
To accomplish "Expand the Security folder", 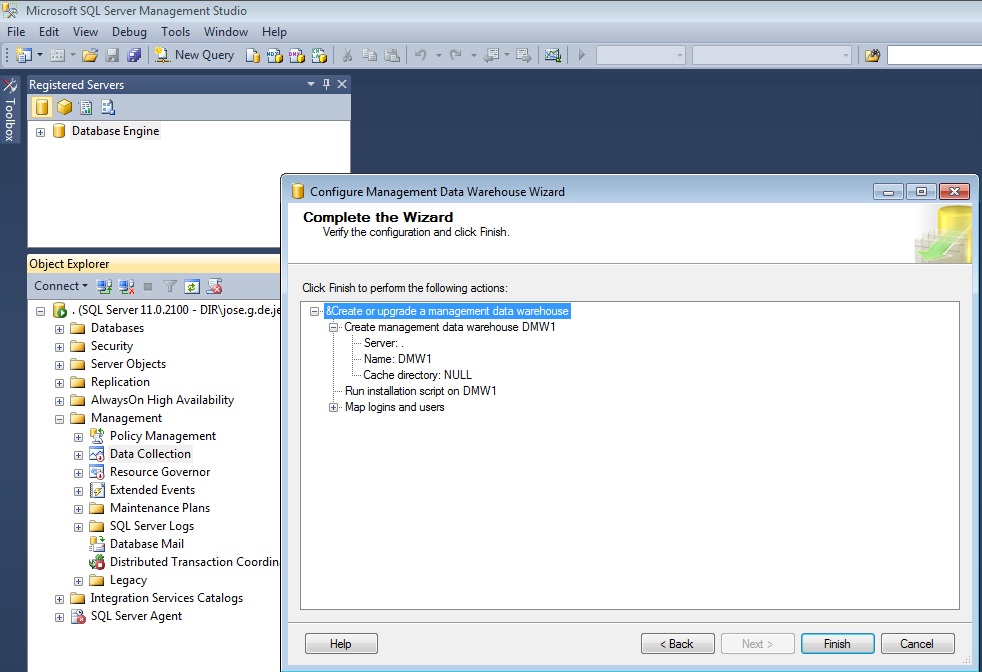I will coord(59,347).
